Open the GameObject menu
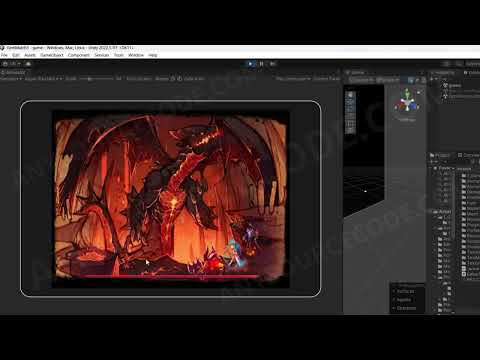Screen dimensions: 480x360 click(52, 55)
